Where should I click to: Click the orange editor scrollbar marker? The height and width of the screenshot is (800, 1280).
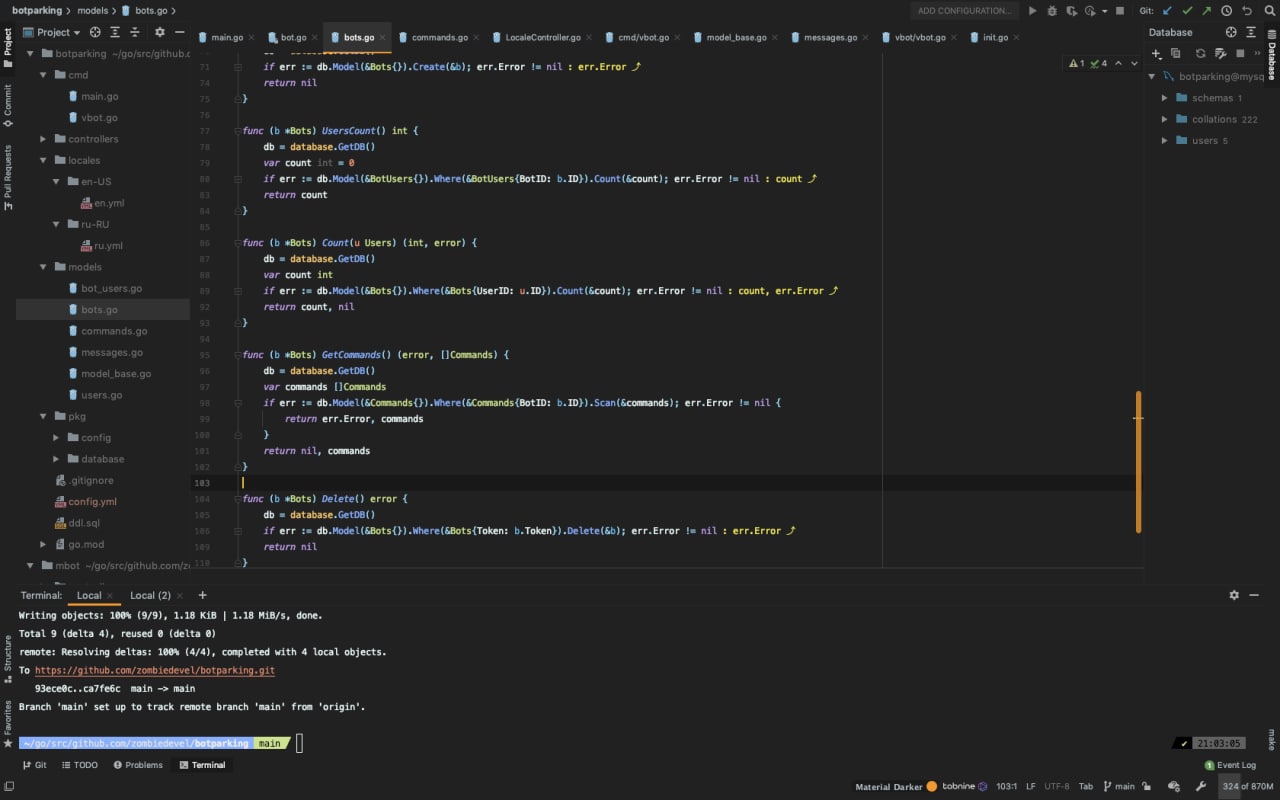1138,460
